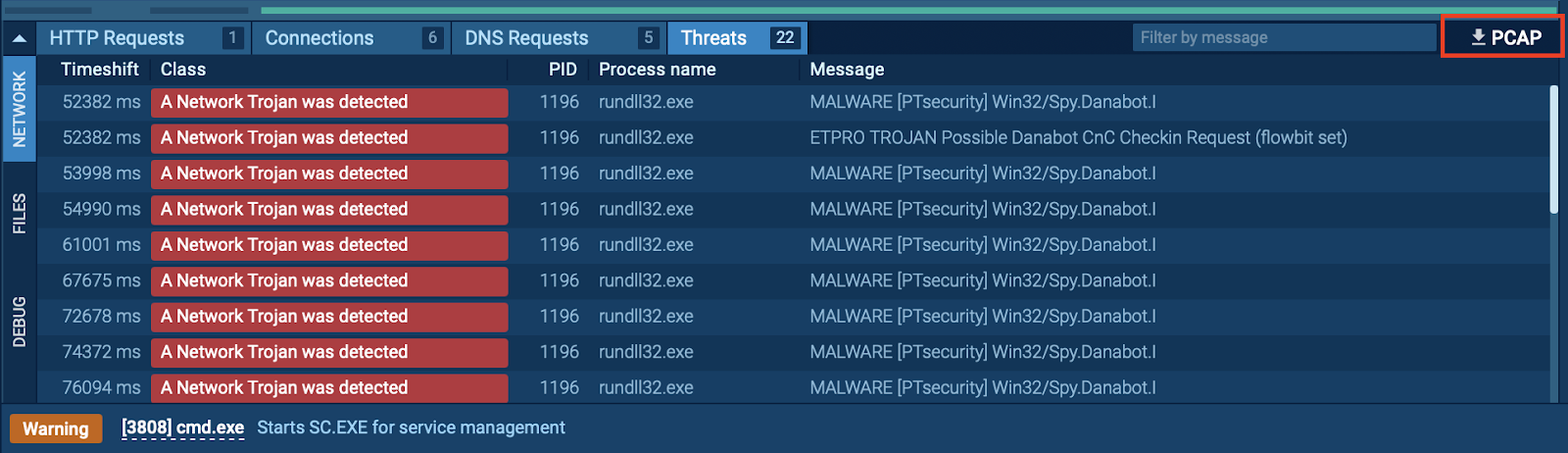Click the Message column header
This screenshot has height=453, width=1568.
(847, 70)
